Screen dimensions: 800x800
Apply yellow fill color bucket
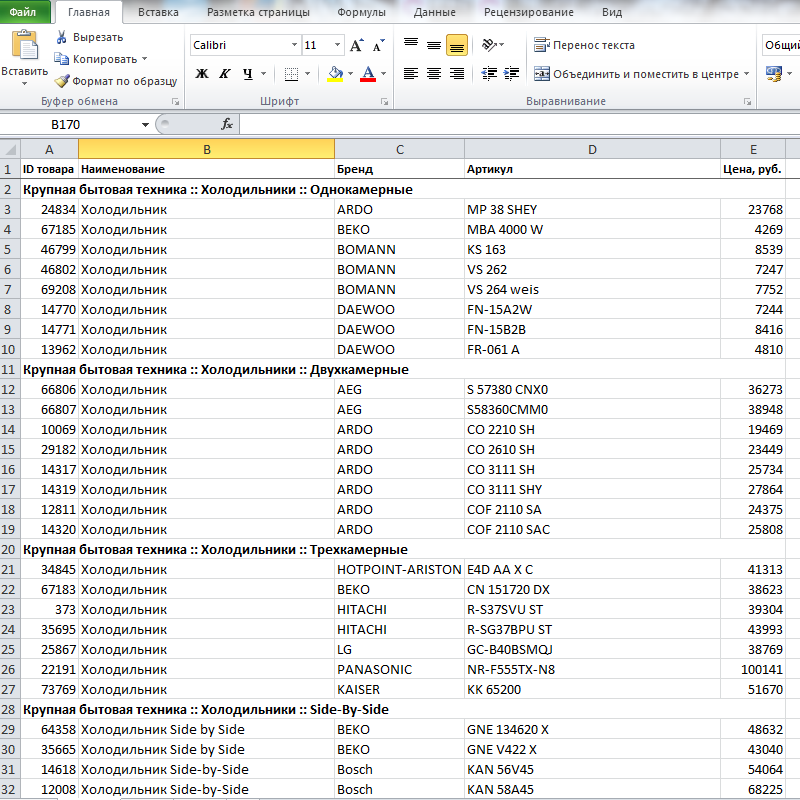335,74
